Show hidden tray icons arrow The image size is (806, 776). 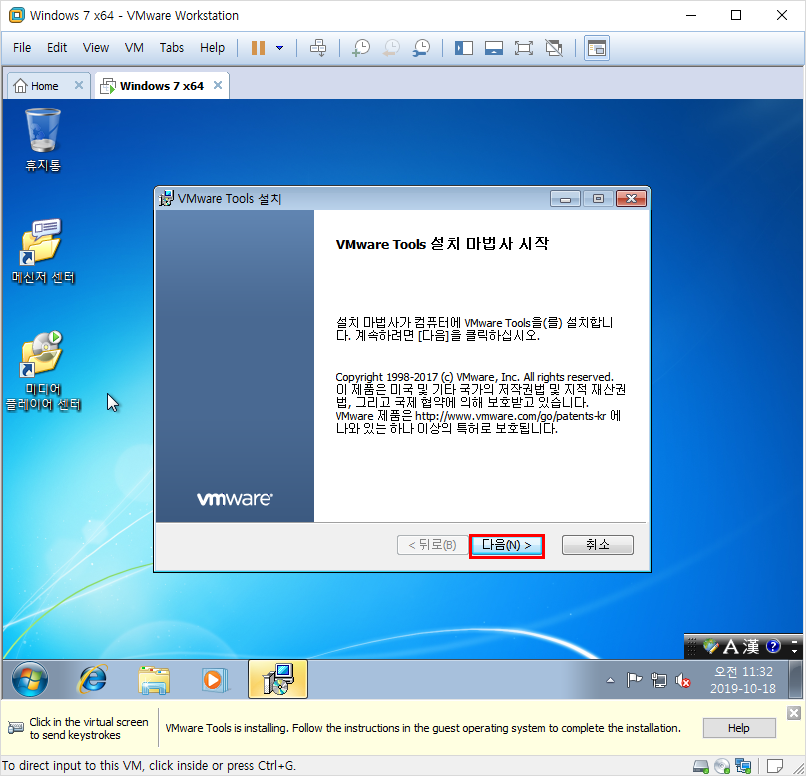(x=610, y=680)
